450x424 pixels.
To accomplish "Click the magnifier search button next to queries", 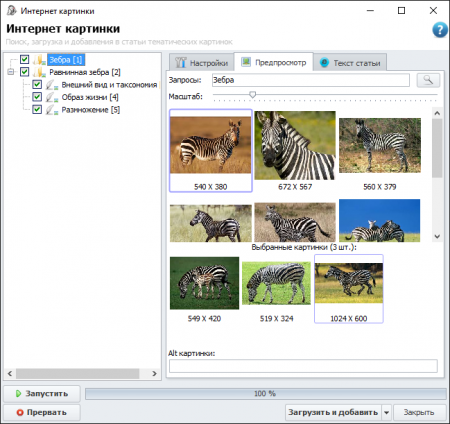I will click(428, 80).
